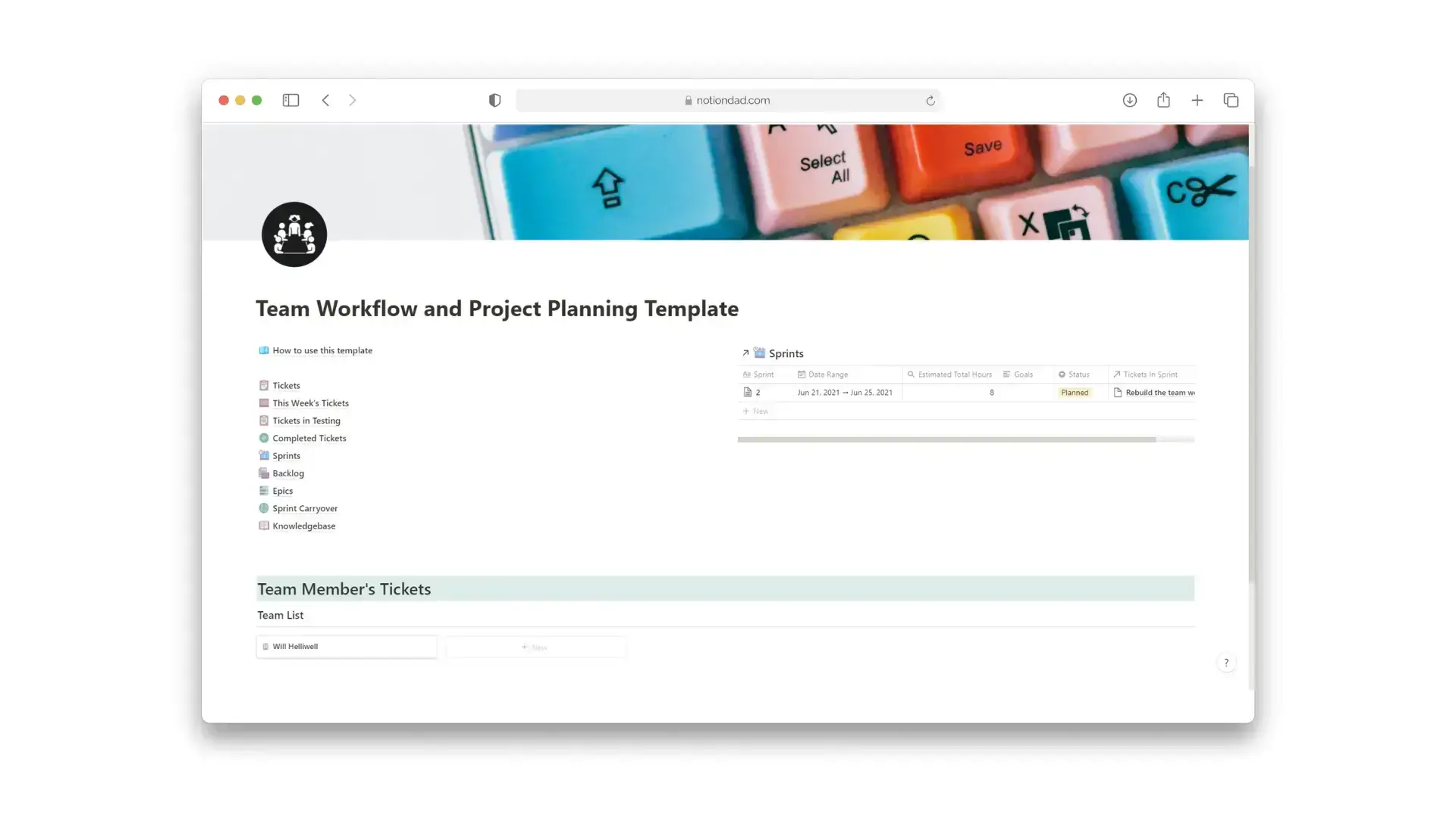The image size is (1456, 819).
Task: Click the Completed Tickets icon
Action: (264, 438)
